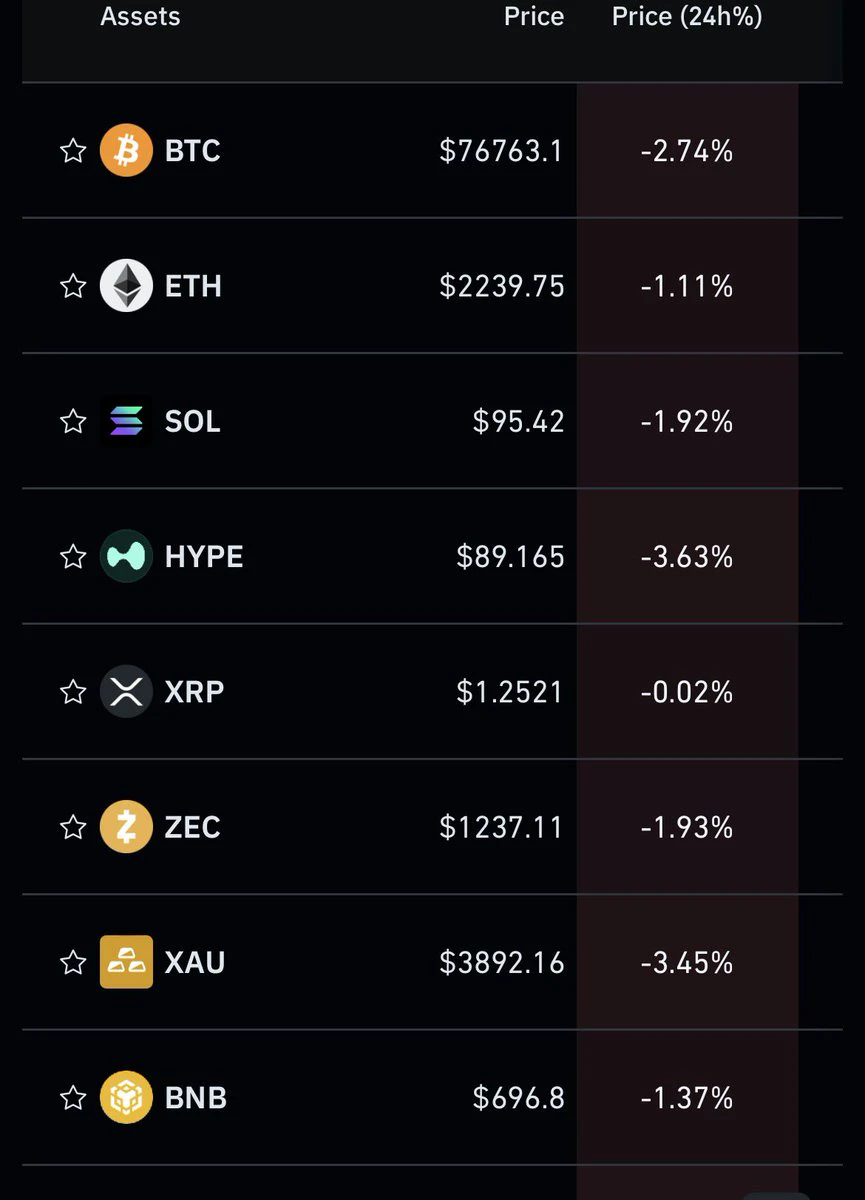Image resolution: width=865 pixels, height=1200 pixels.
Task: Star the XAU asset
Action: point(73,962)
